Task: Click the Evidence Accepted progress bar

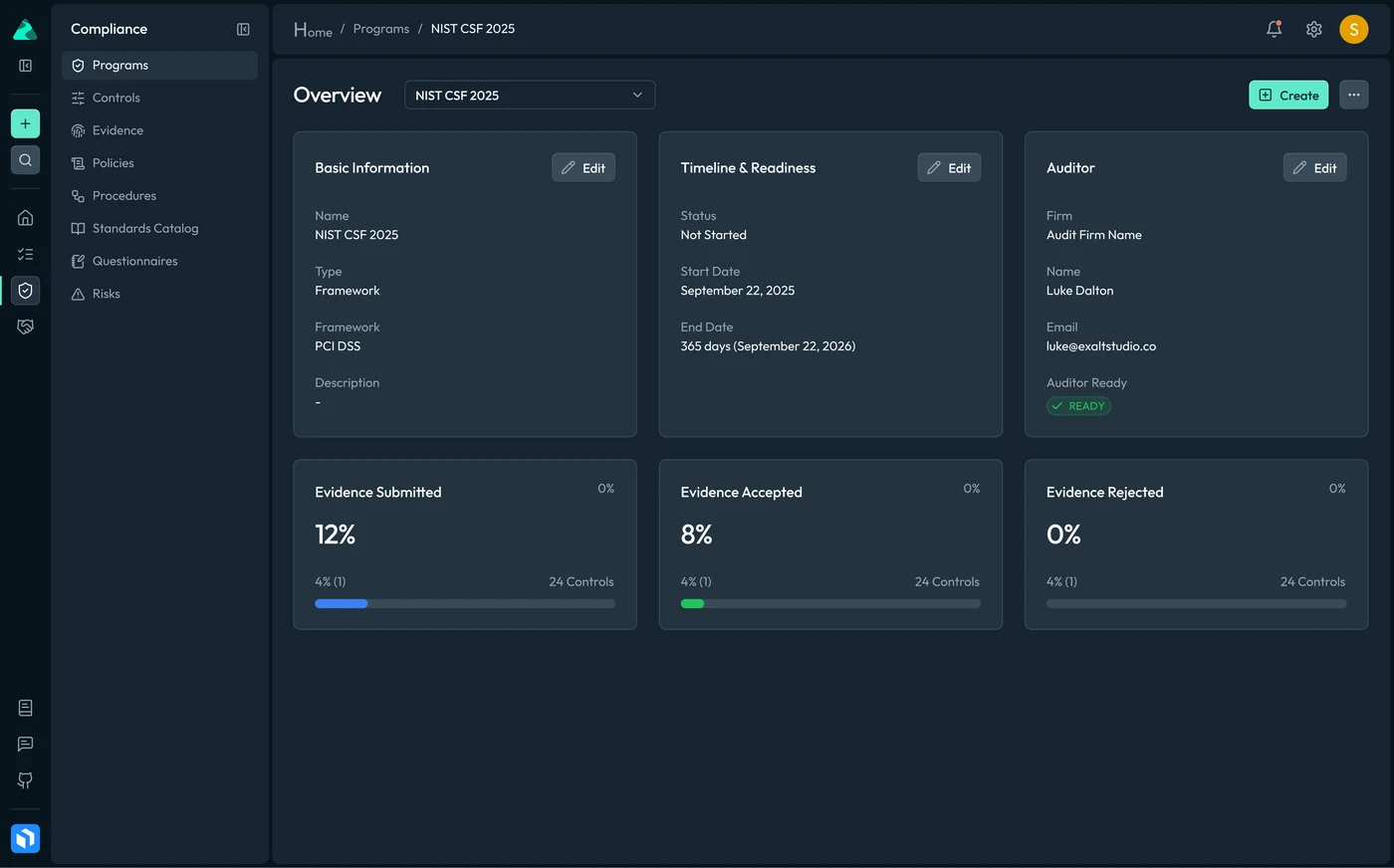Action: pos(830,603)
